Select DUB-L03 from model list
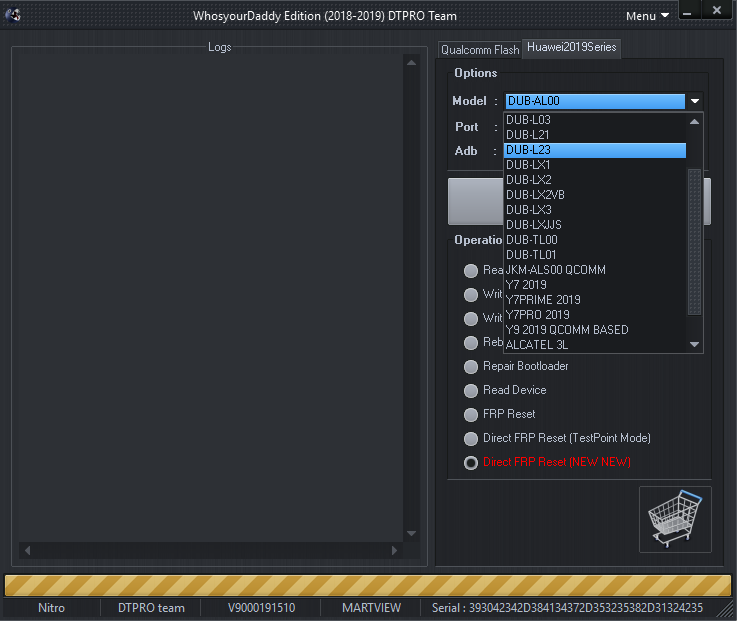The height and width of the screenshot is (621, 737). [595, 120]
